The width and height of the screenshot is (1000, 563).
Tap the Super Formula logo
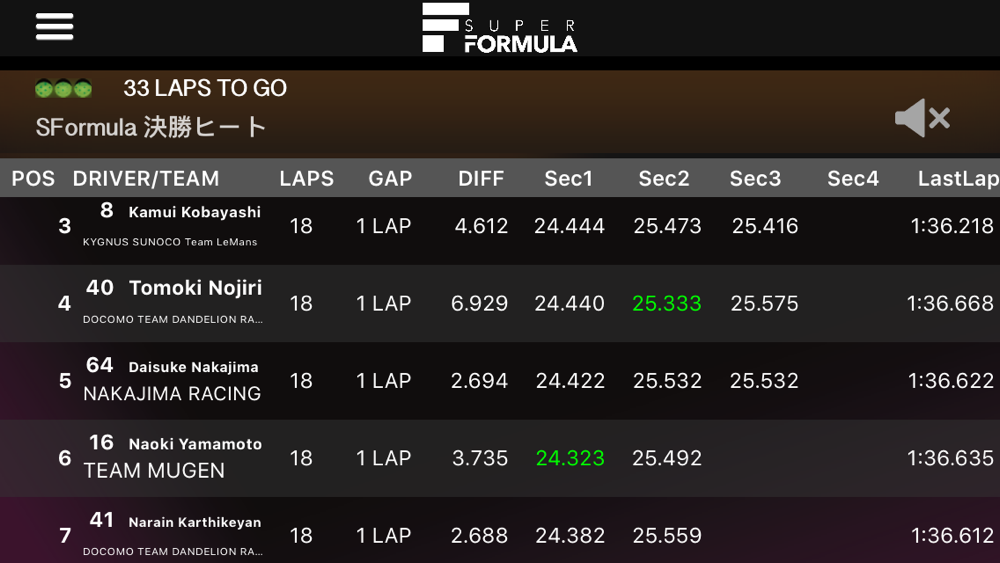[499, 28]
